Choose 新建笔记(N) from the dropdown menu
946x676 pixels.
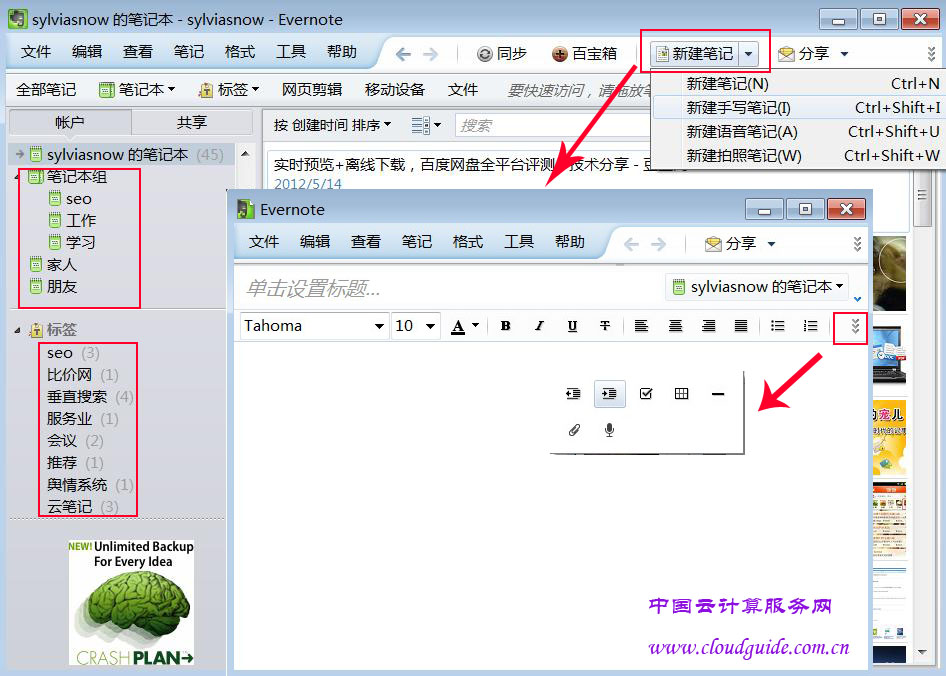pos(797,84)
